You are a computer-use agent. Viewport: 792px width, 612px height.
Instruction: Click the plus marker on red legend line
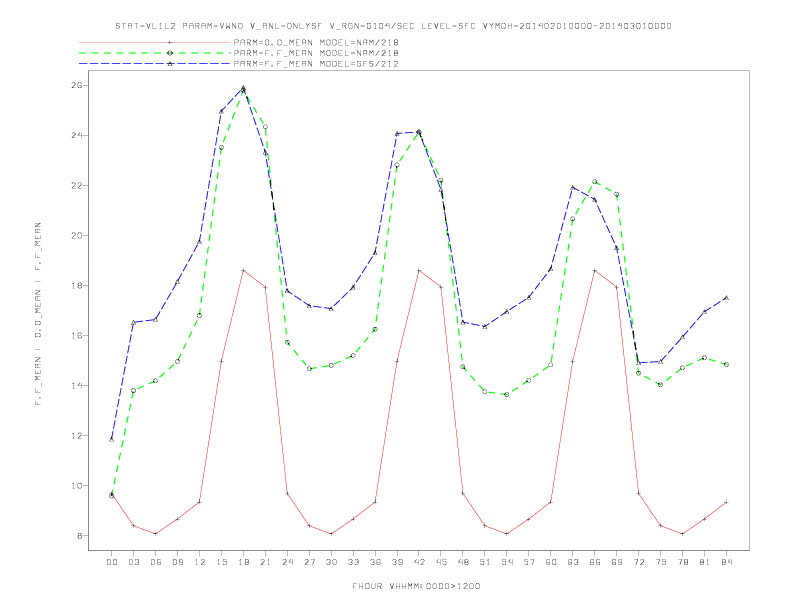point(170,42)
